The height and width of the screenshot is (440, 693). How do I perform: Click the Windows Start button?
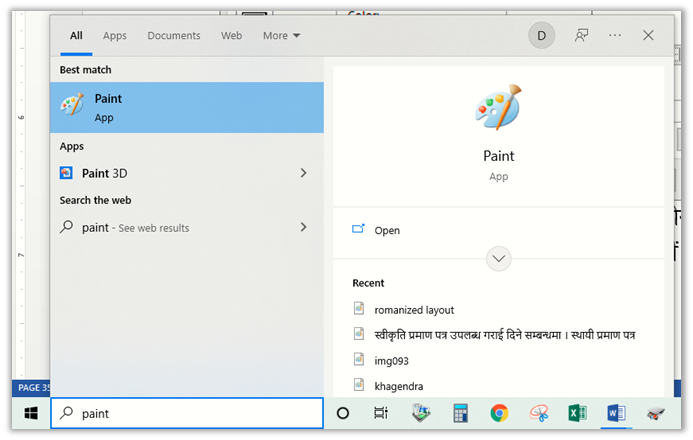31,413
